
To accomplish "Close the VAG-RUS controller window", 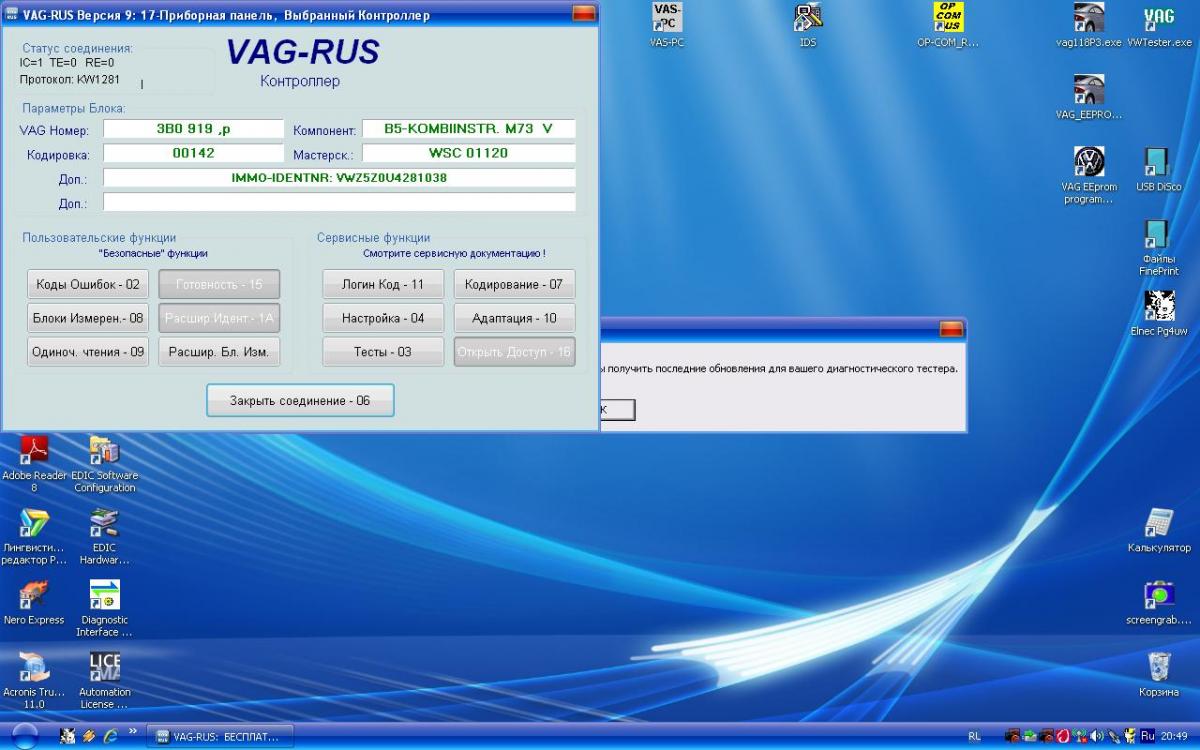I will [583, 14].
